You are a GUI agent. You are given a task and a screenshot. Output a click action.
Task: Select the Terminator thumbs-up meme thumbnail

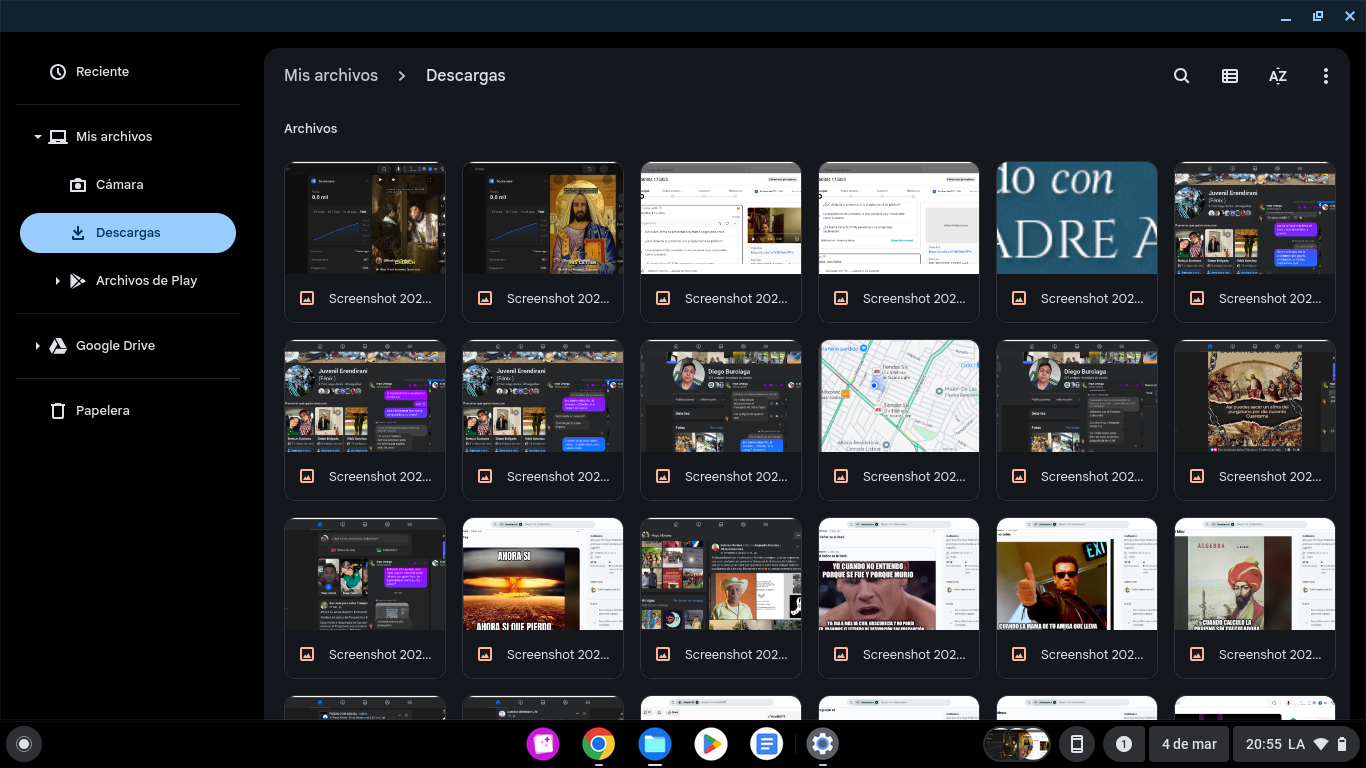tap(1077, 574)
